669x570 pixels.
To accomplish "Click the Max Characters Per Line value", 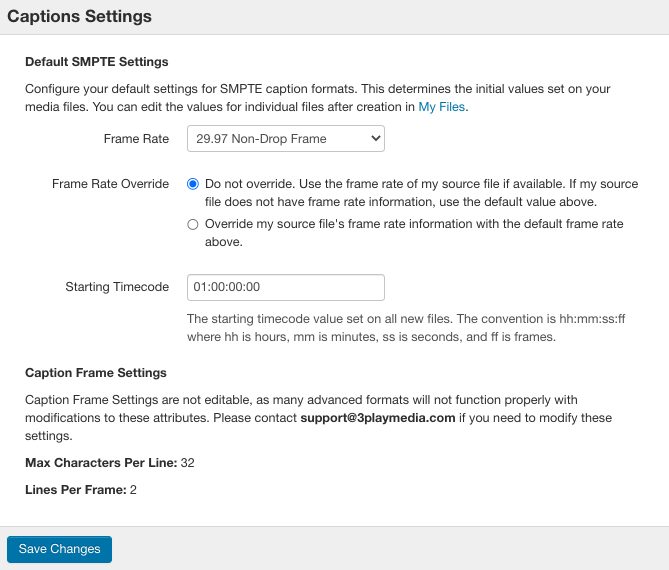I will coord(187,462).
